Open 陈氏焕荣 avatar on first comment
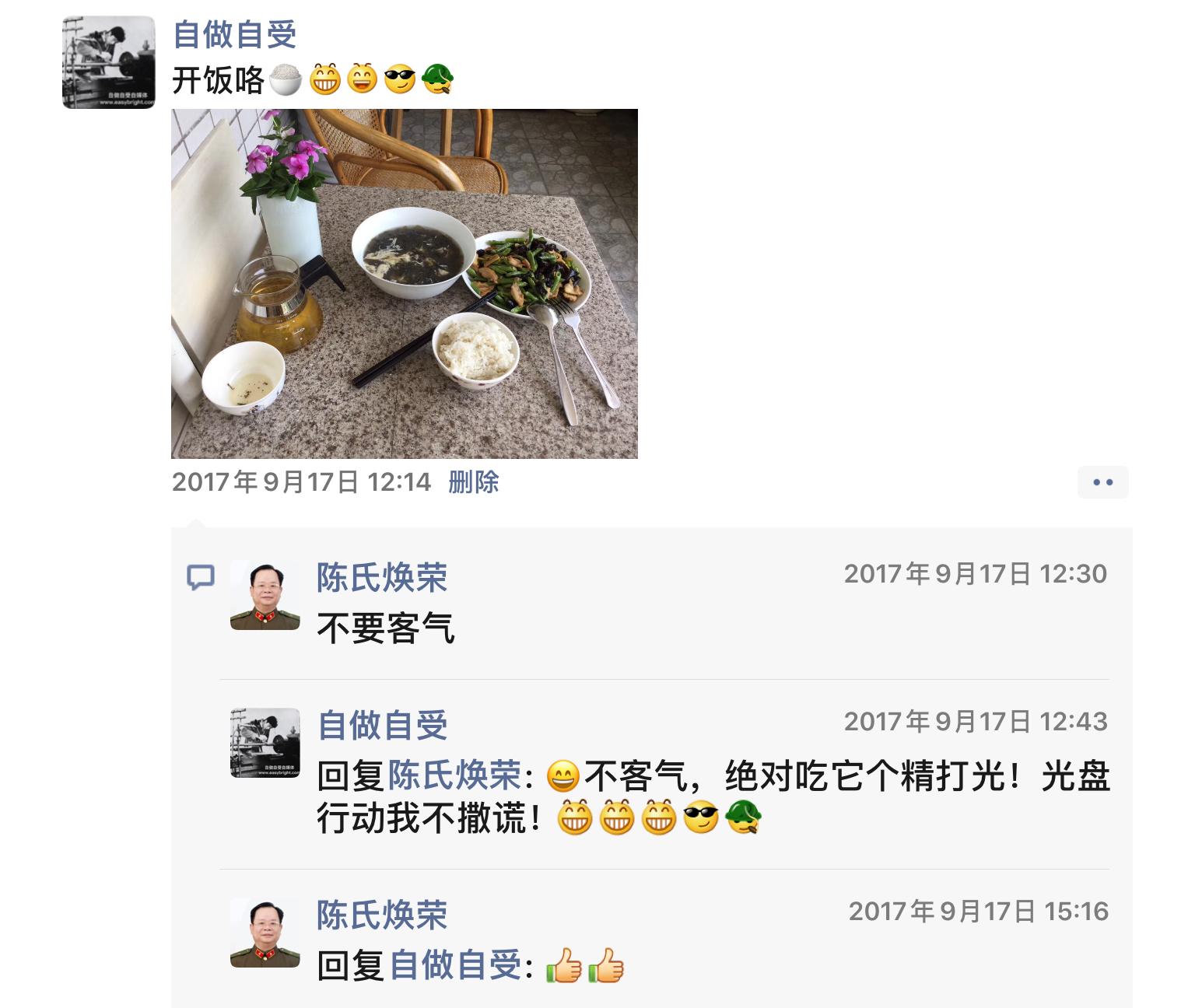Image resolution: width=1195 pixels, height=1008 pixels. coord(265,595)
